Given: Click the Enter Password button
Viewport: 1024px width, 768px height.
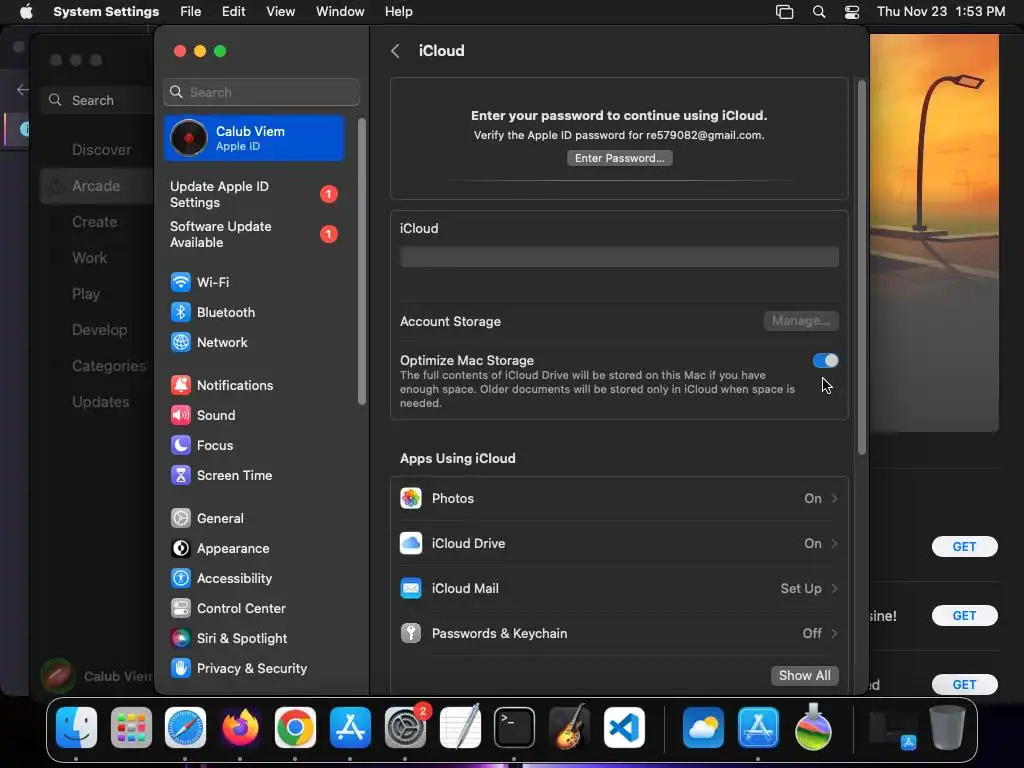Looking at the screenshot, I should tap(620, 158).
